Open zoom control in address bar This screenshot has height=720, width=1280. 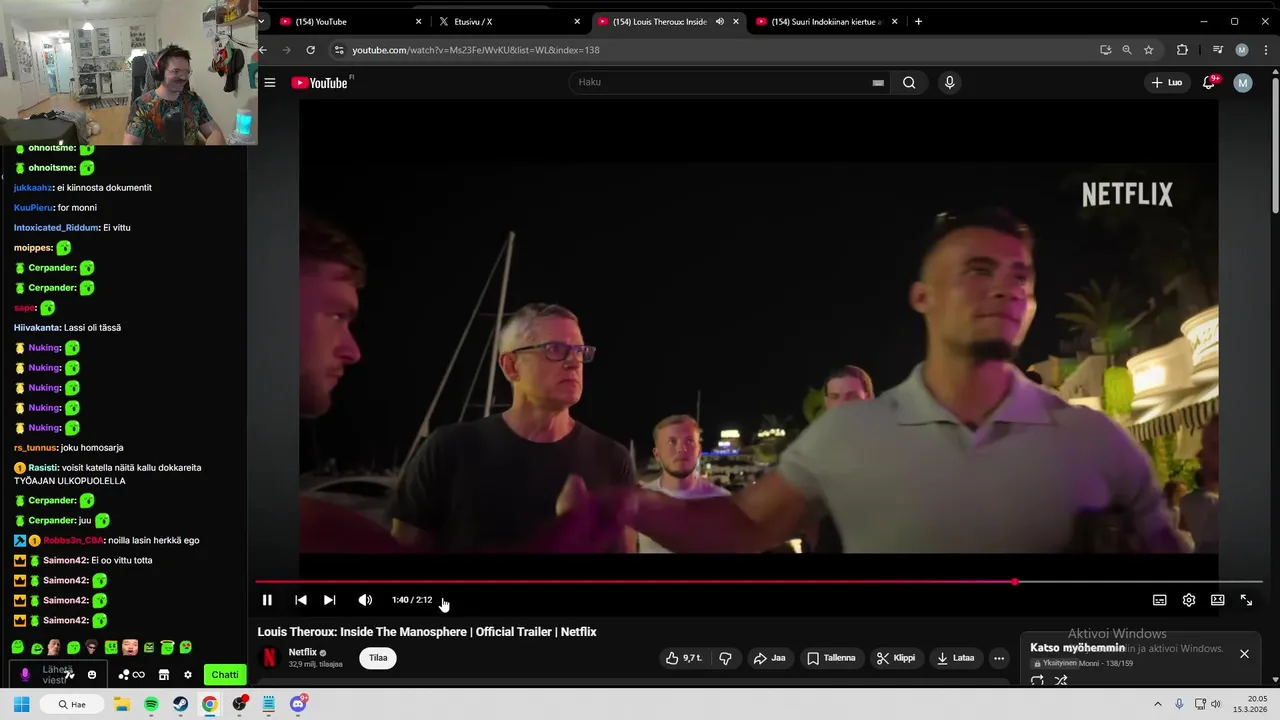[1127, 50]
